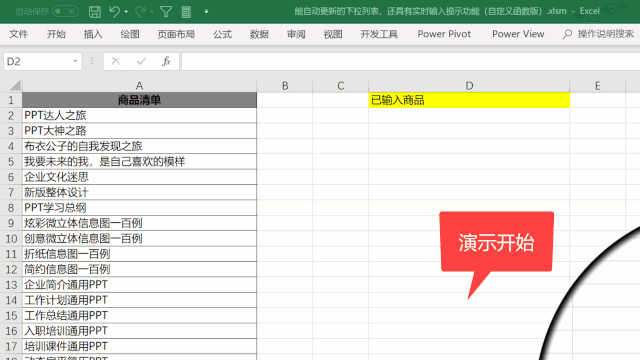Click the Redo arrow icon
640x360 pixels.
[x=140, y=12]
